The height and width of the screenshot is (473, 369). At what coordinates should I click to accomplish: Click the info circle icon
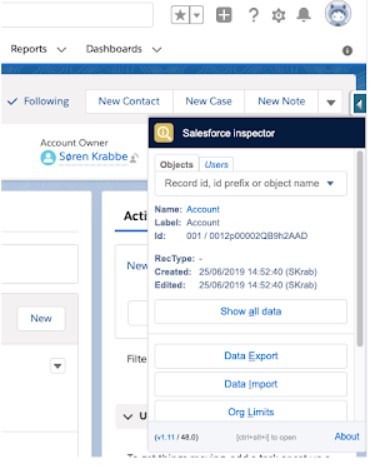pyautogui.click(x=347, y=51)
